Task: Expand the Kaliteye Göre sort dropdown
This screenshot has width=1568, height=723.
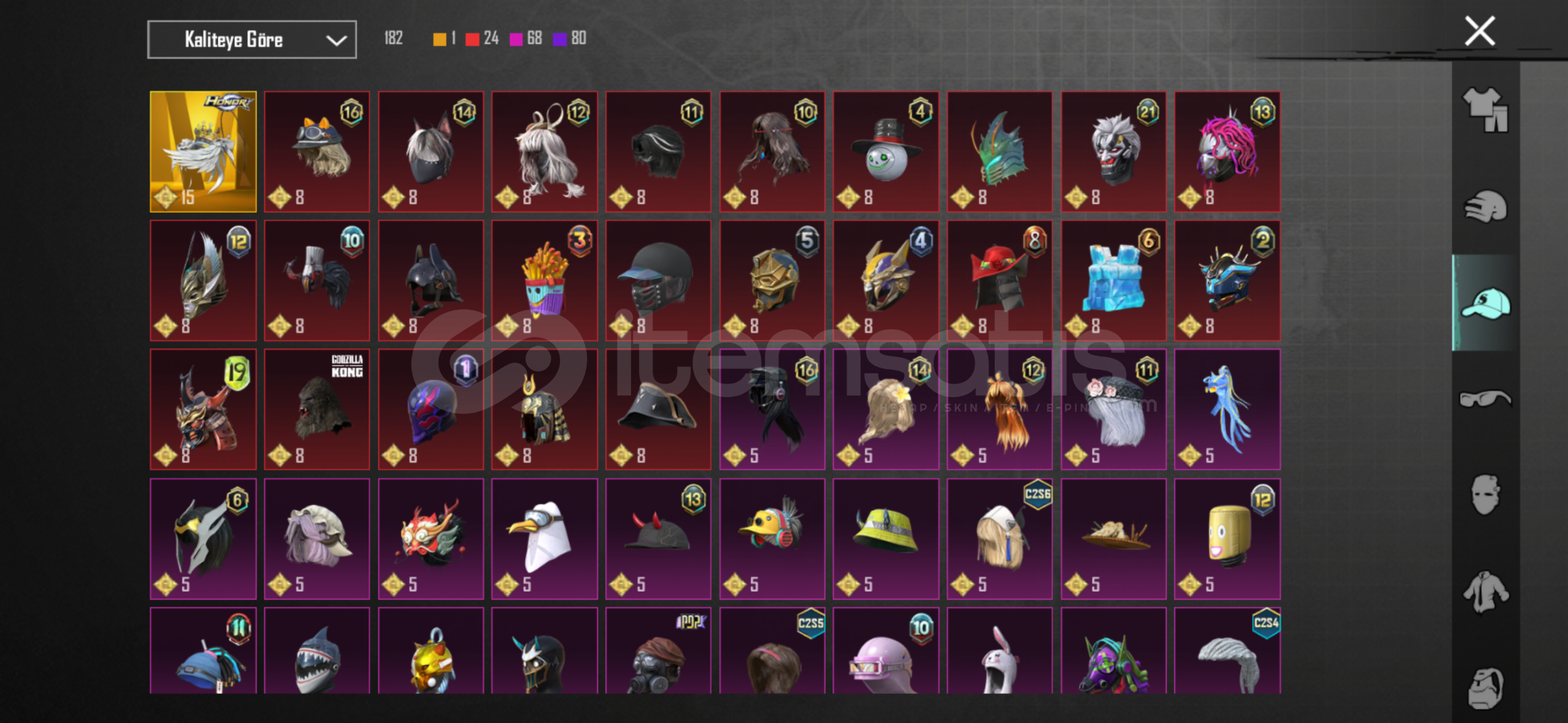Action: point(252,39)
